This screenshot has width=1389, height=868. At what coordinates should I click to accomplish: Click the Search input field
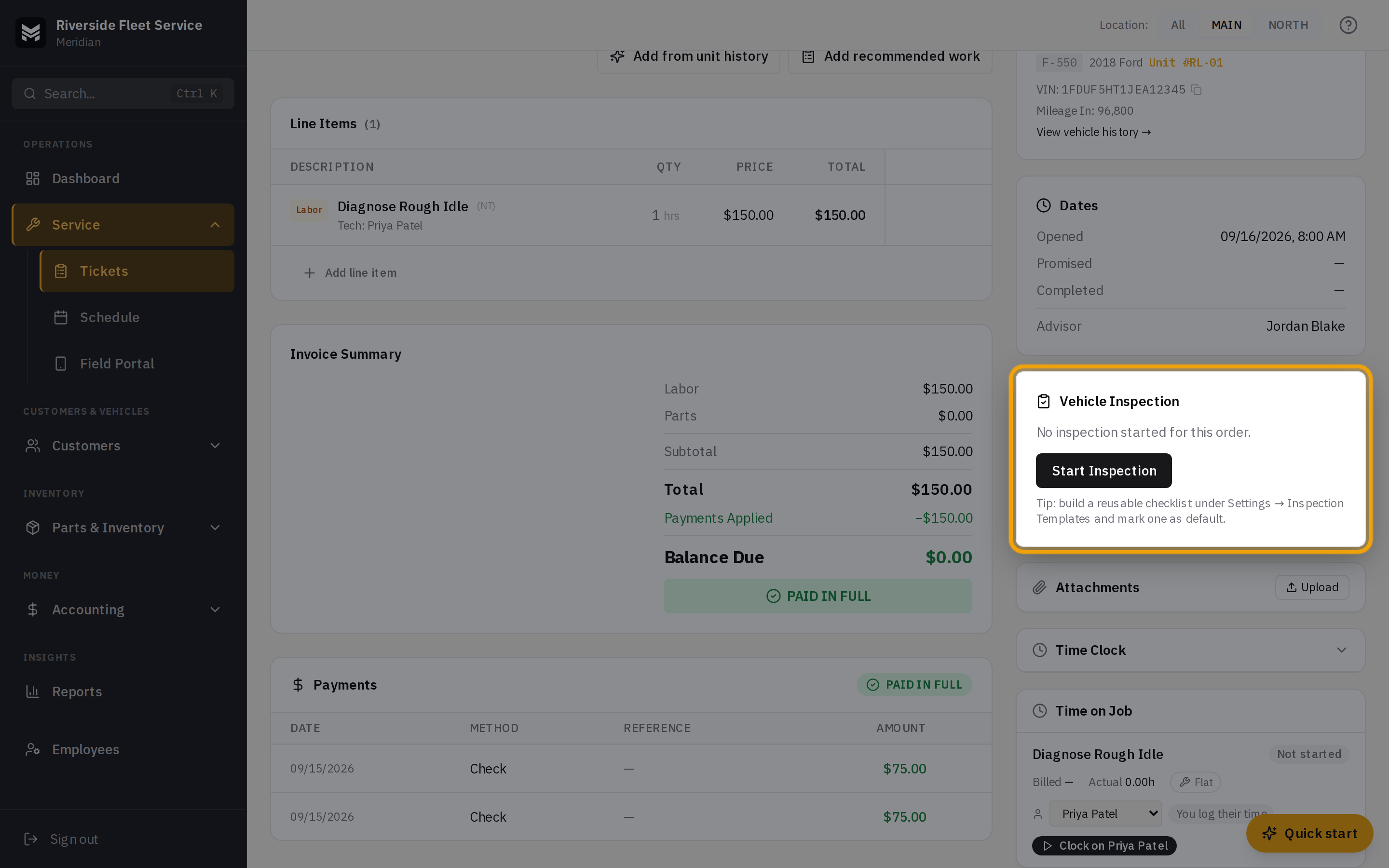click(x=123, y=94)
